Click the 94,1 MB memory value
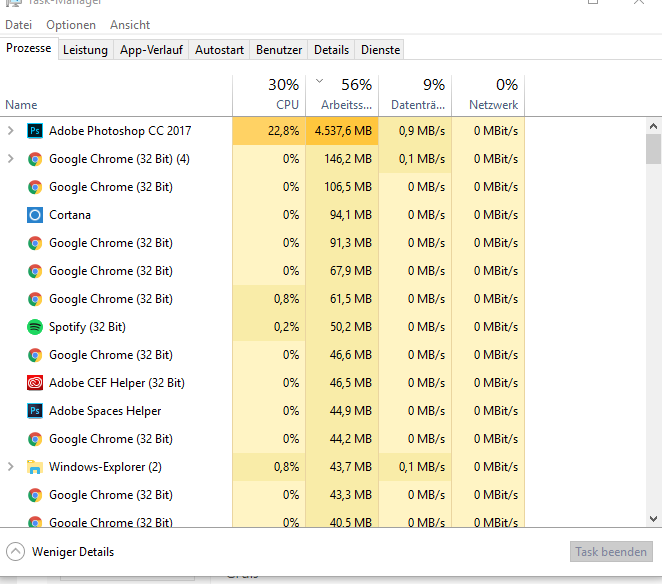Viewport: 662px width, 584px height. click(351, 215)
